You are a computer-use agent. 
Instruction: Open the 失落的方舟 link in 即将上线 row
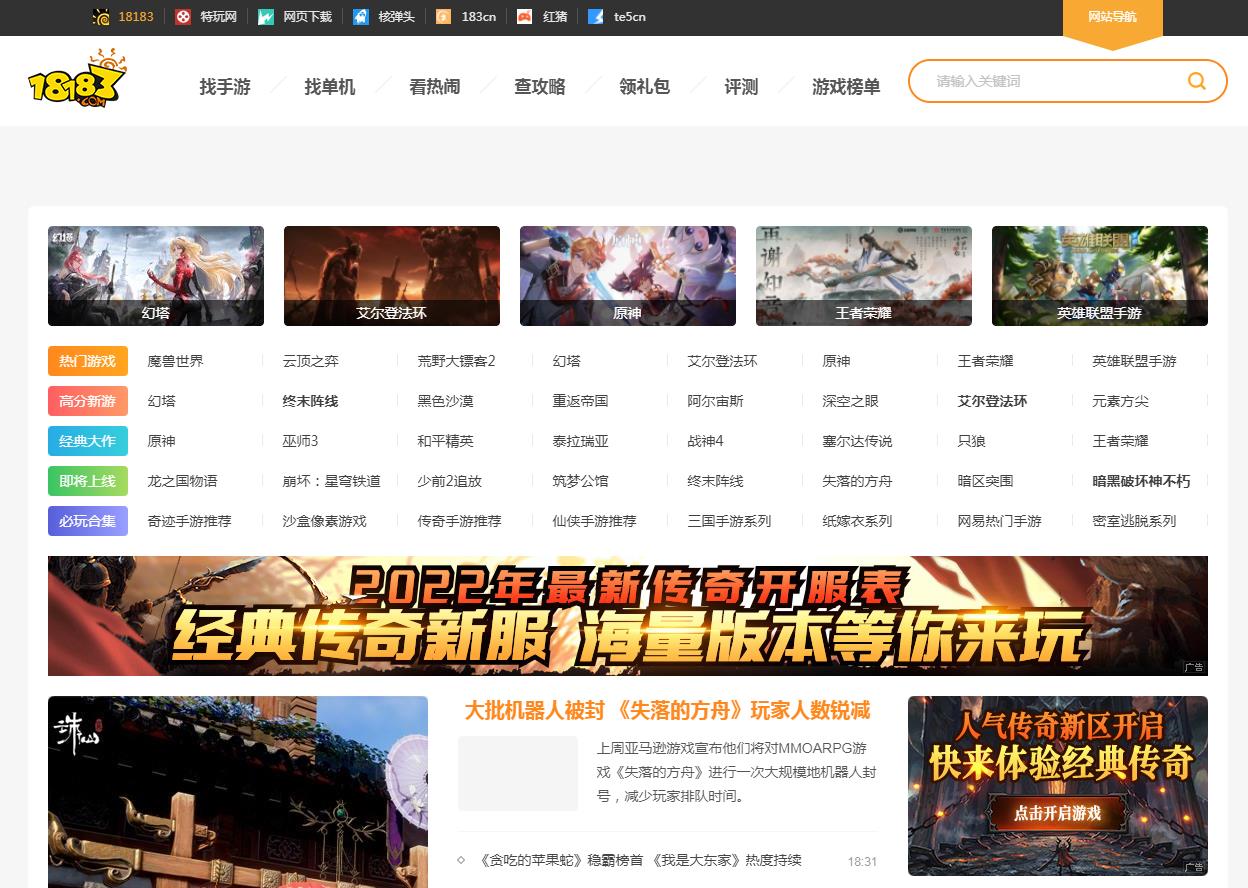coord(858,481)
